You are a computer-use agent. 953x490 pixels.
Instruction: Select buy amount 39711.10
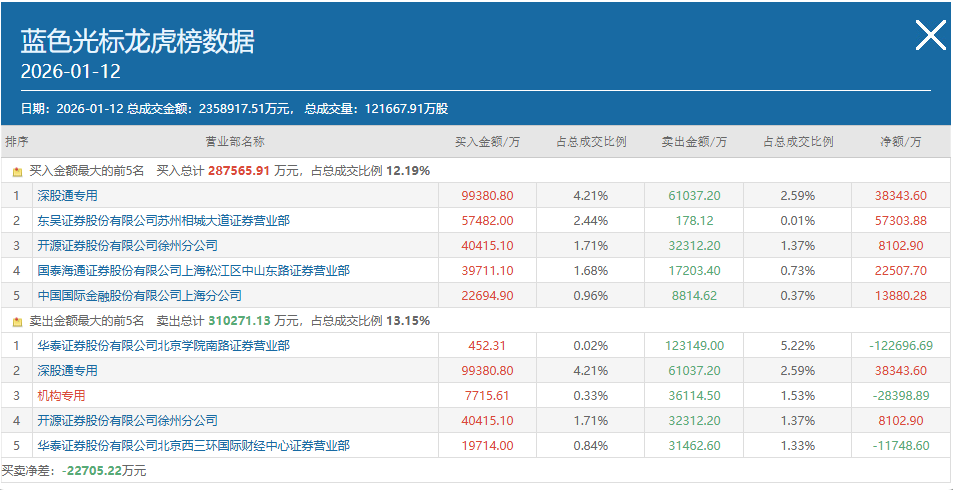point(487,271)
